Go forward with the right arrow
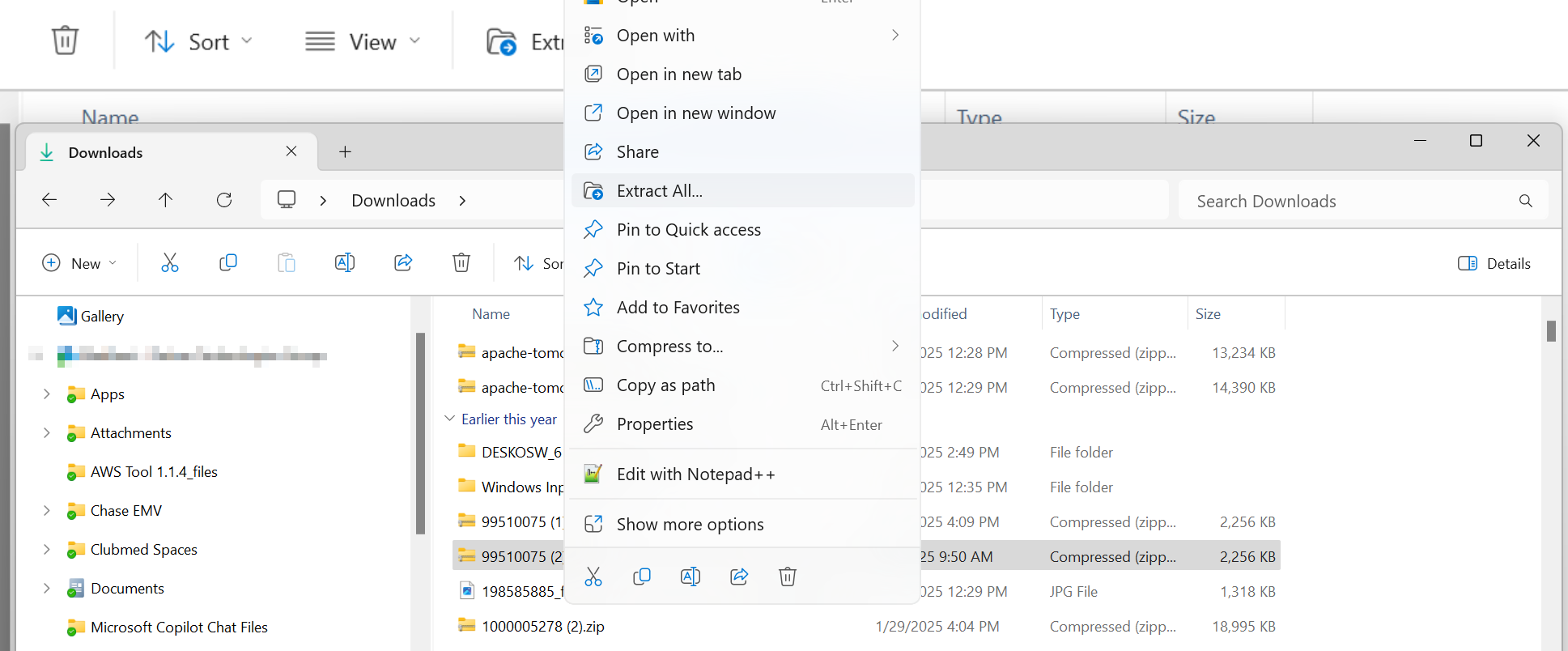The height and width of the screenshot is (651, 1568). (108, 200)
